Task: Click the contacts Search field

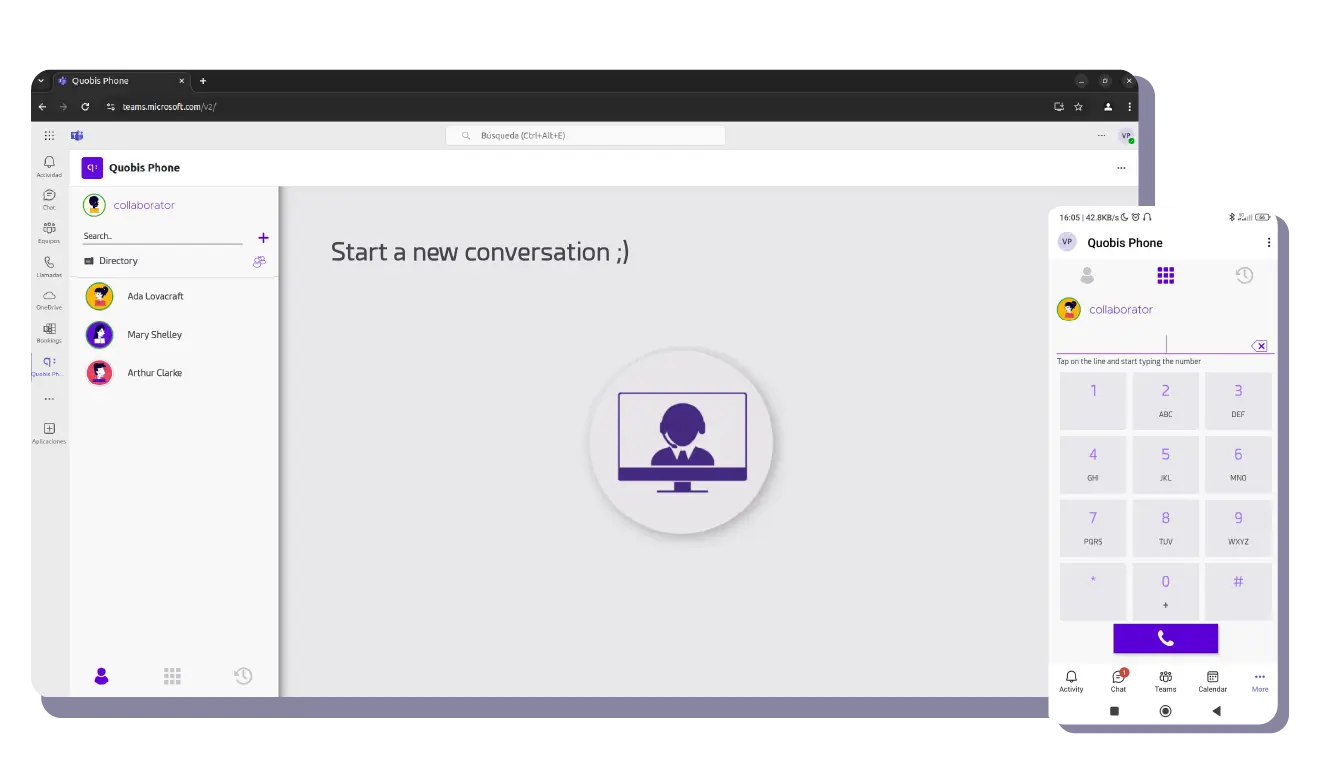Action: tap(160, 237)
